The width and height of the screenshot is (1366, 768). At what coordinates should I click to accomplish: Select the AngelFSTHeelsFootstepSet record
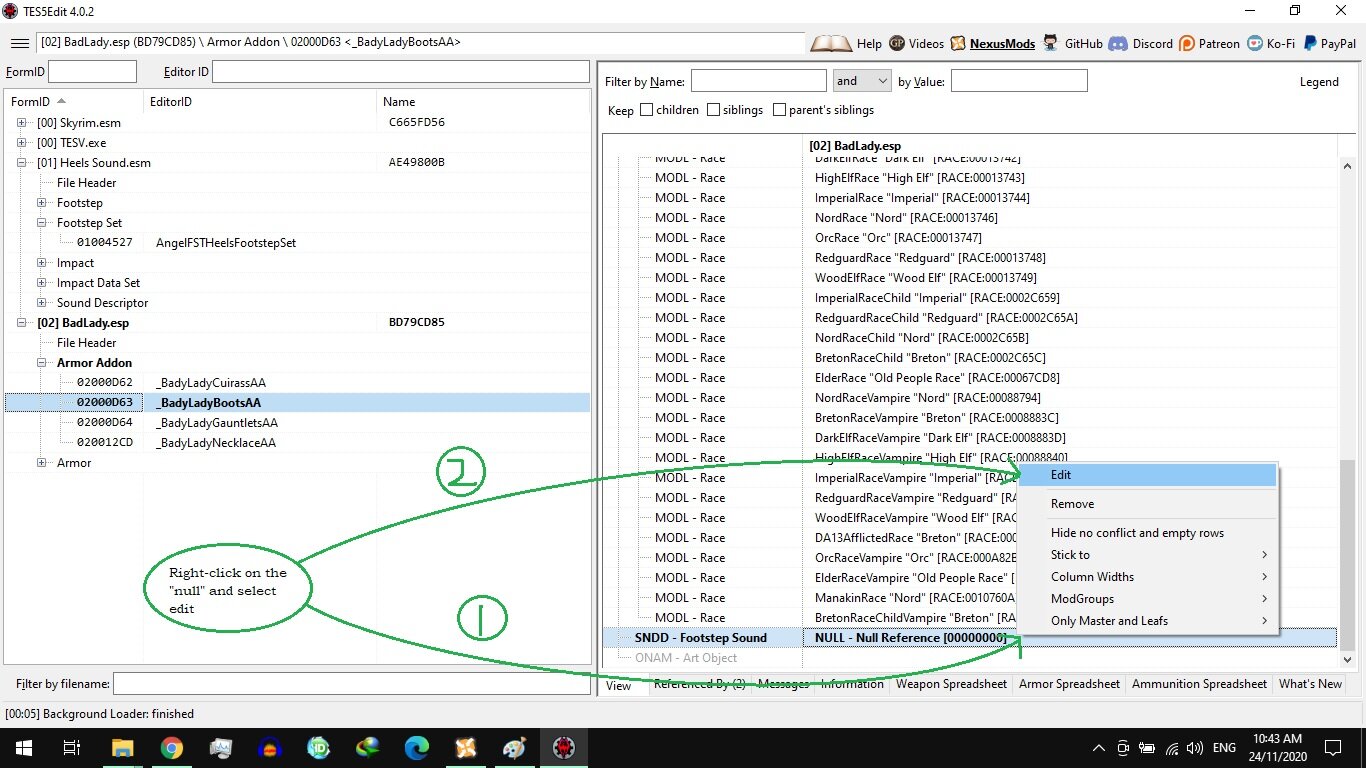click(x=226, y=243)
